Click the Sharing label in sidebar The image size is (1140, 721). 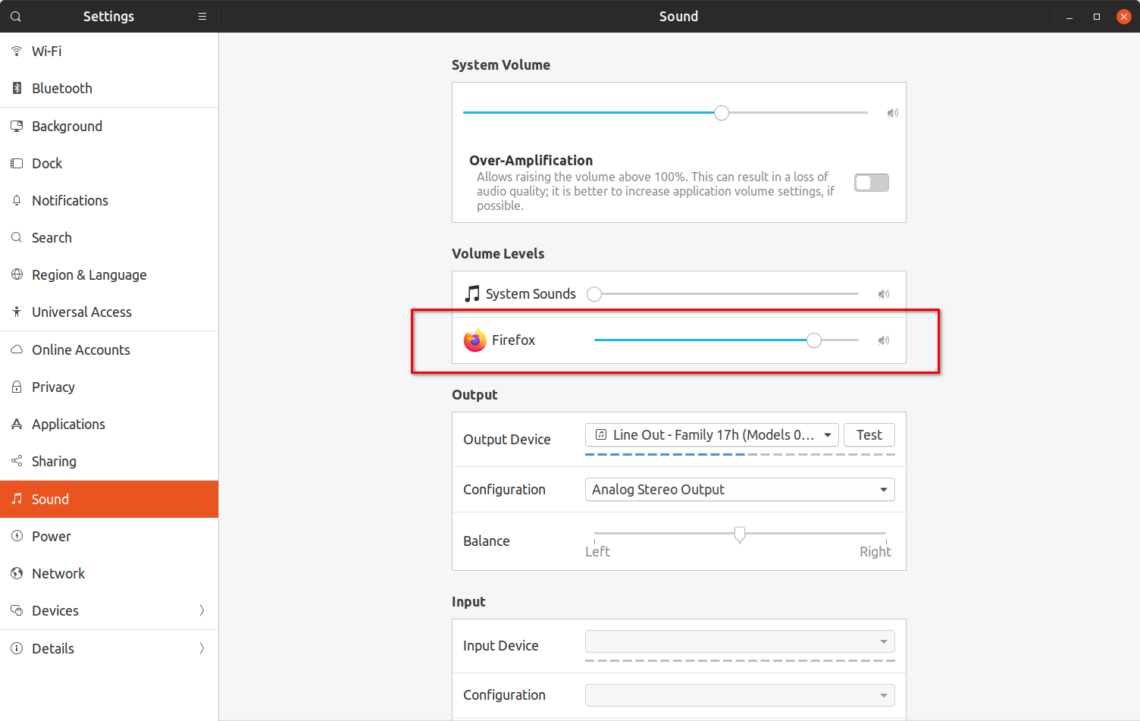pyautogui.click(x=54, y=461)
